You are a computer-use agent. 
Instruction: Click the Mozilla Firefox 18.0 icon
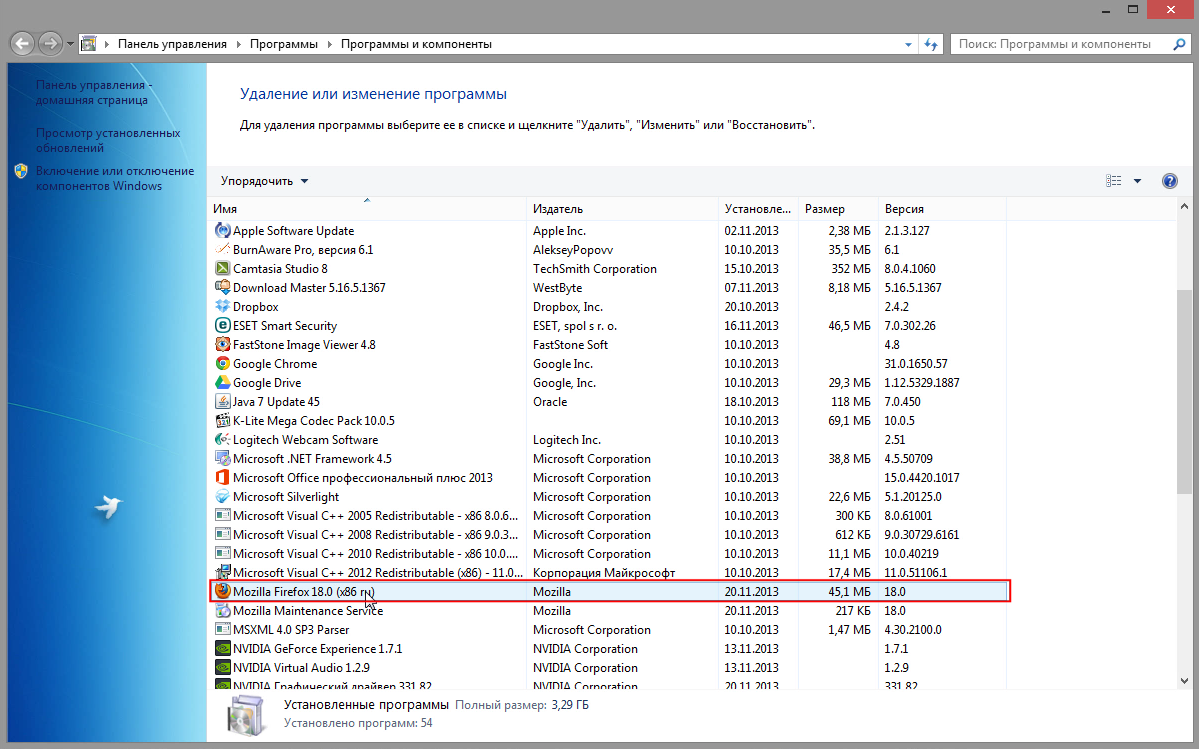coord(223,592)
